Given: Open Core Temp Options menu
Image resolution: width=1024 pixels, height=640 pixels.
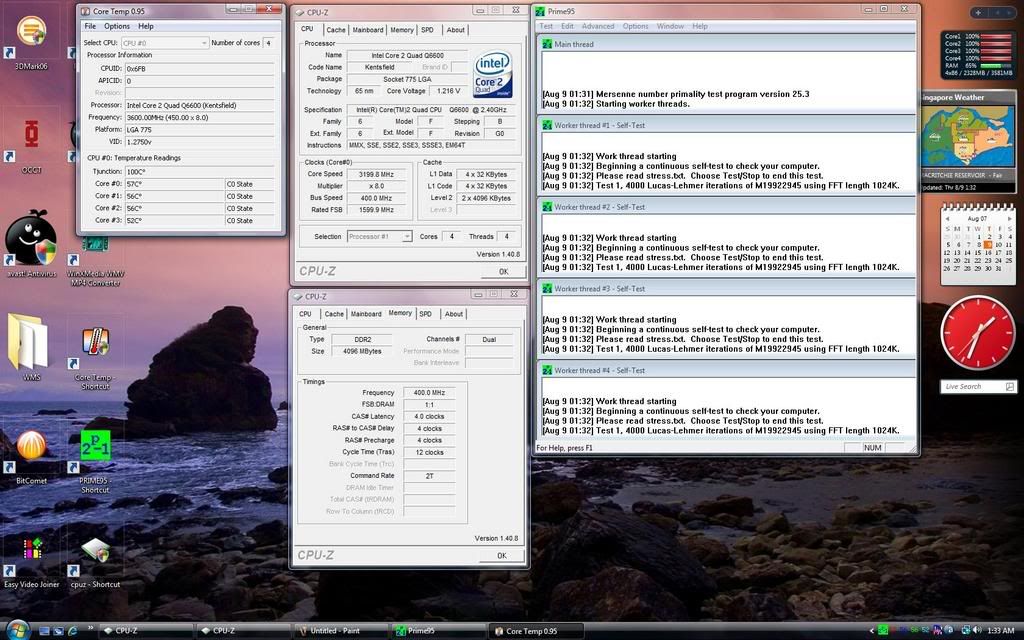Looking at the screenshot, I should pyautogui.click(x=117, y=26).
